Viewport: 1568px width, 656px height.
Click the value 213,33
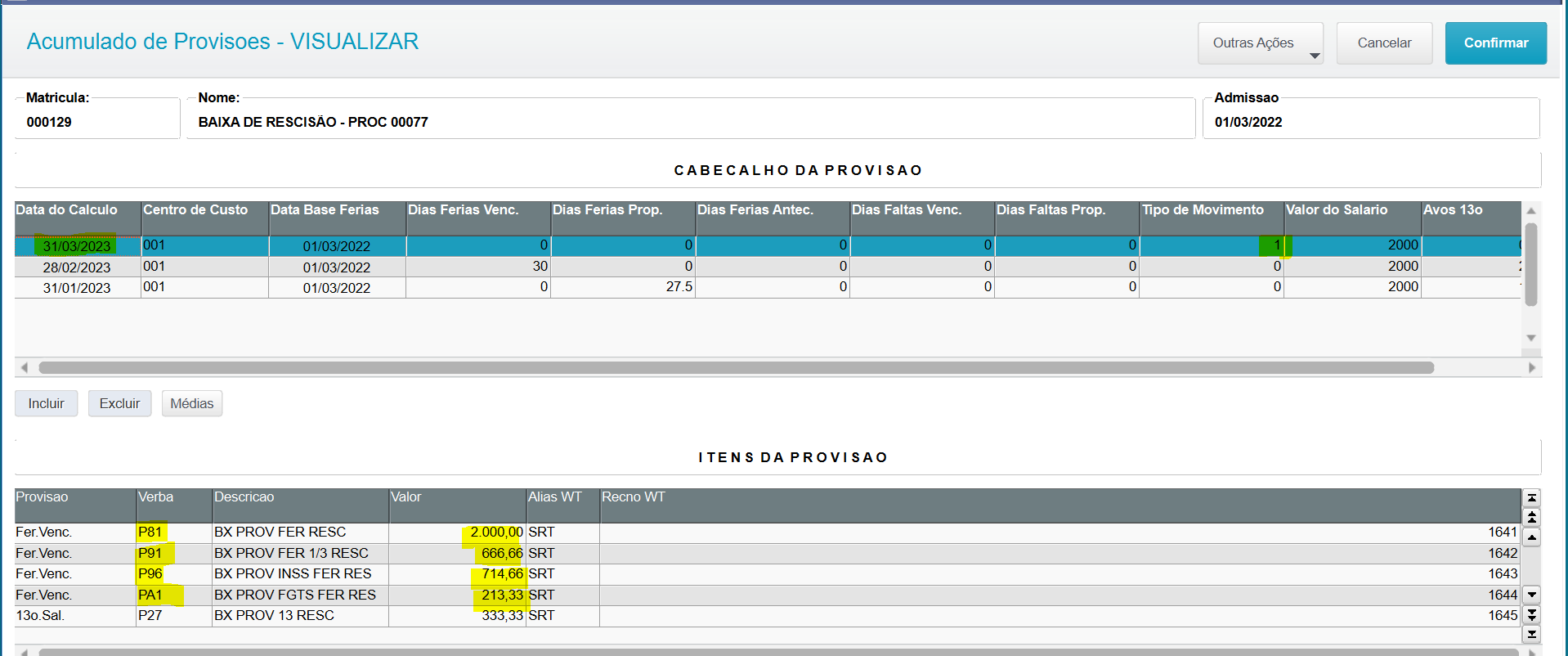458,595
